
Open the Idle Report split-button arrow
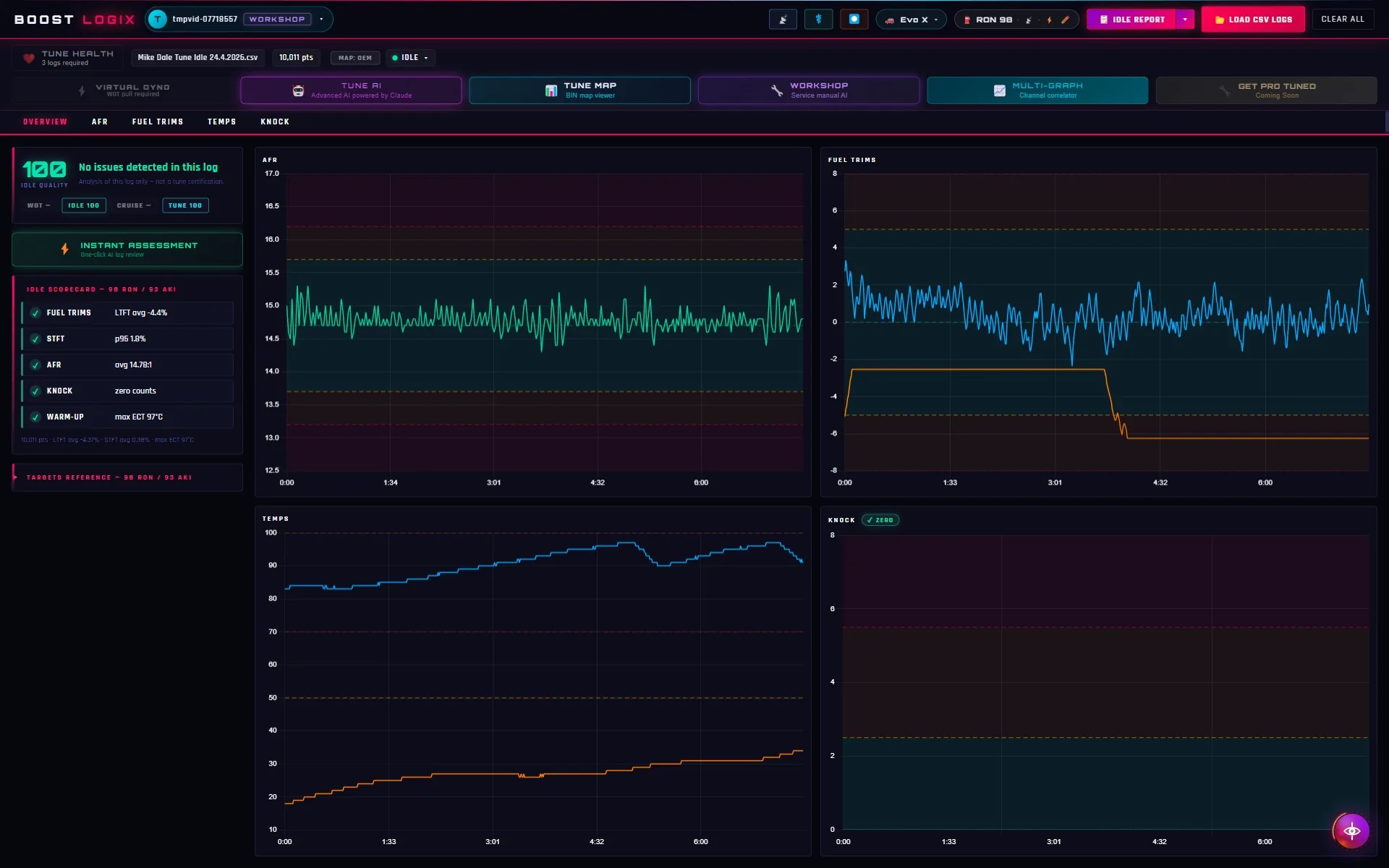[x=1185, y=20]
